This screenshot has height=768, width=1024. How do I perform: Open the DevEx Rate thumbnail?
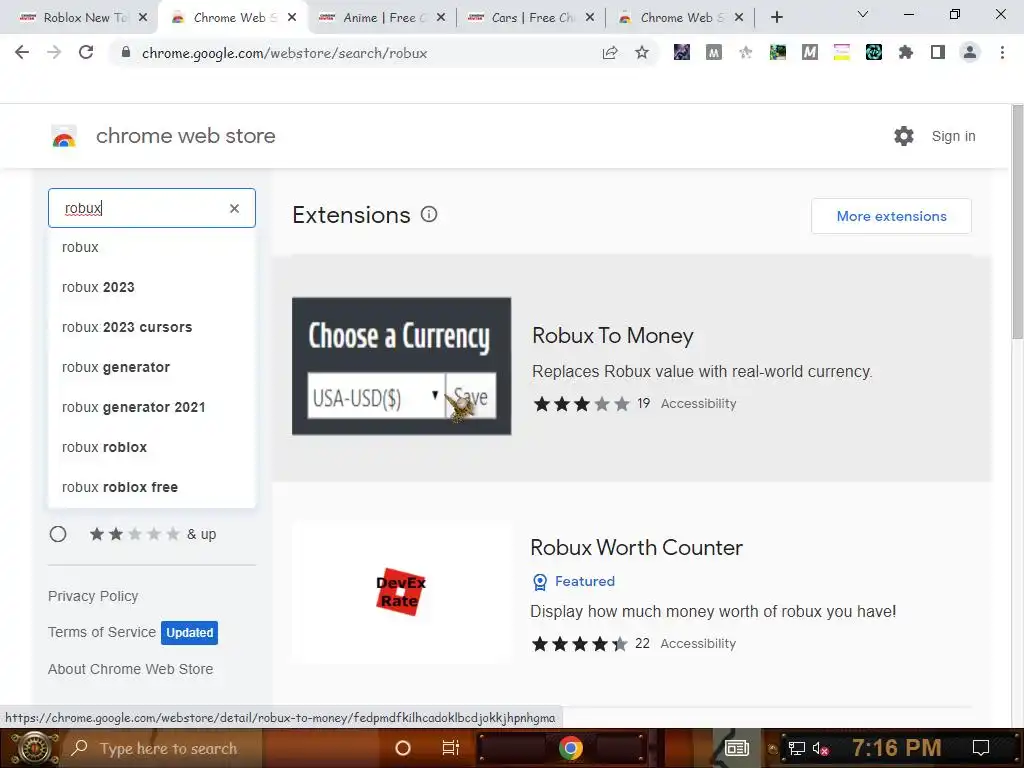tap(402, 592)
